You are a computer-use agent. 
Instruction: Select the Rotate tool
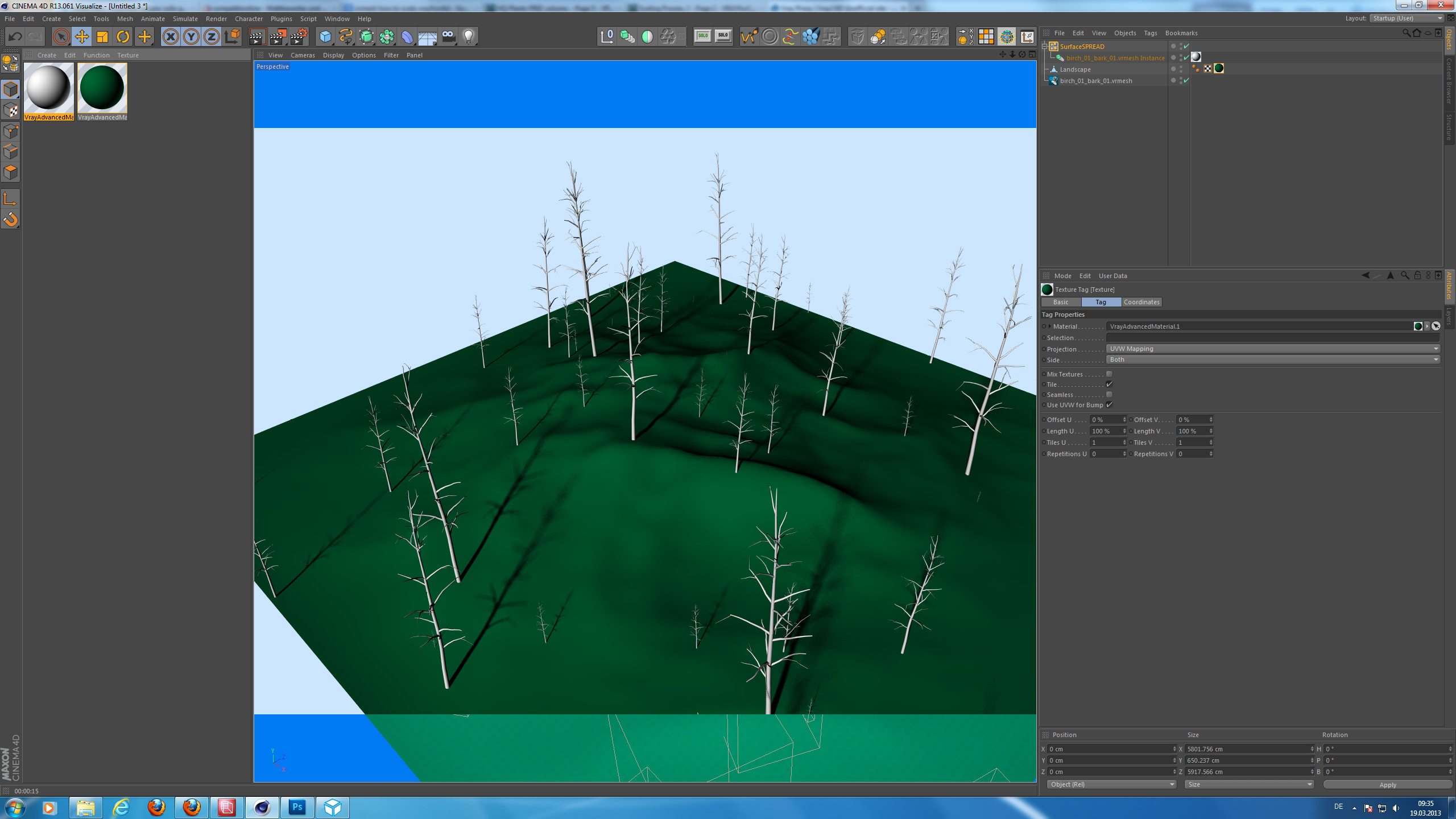click(123, 37)
